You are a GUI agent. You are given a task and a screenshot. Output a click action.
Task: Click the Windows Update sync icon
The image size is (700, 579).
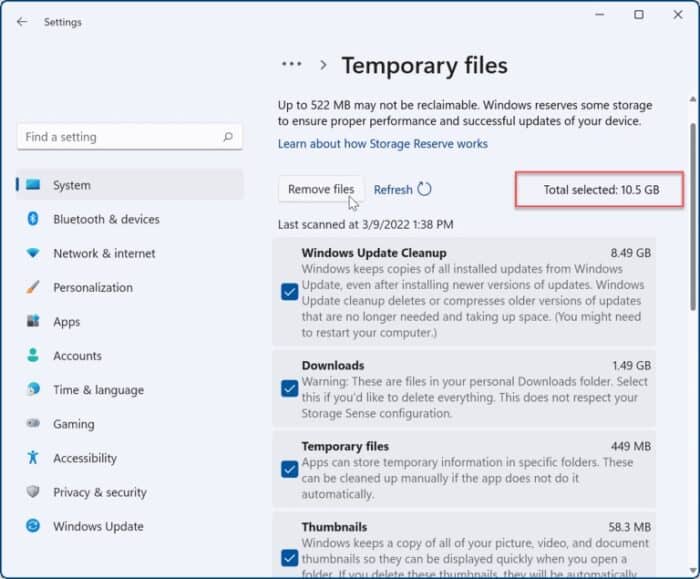coord(33,526)
